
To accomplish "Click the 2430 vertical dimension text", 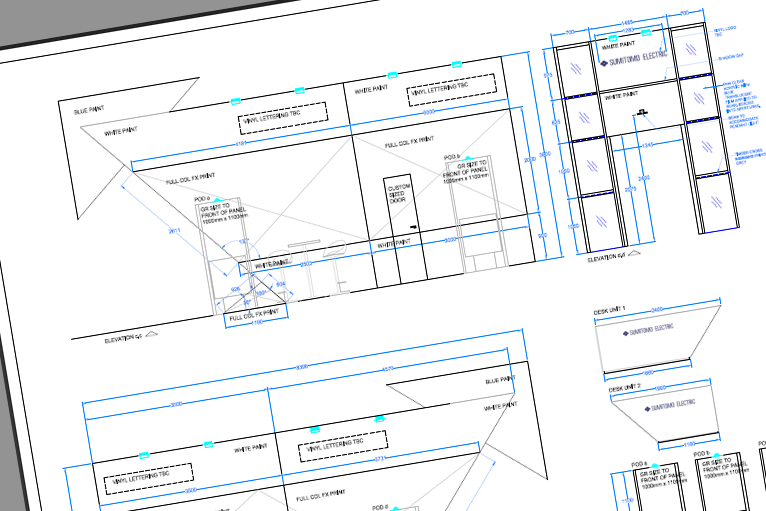I will coord(644,178).
